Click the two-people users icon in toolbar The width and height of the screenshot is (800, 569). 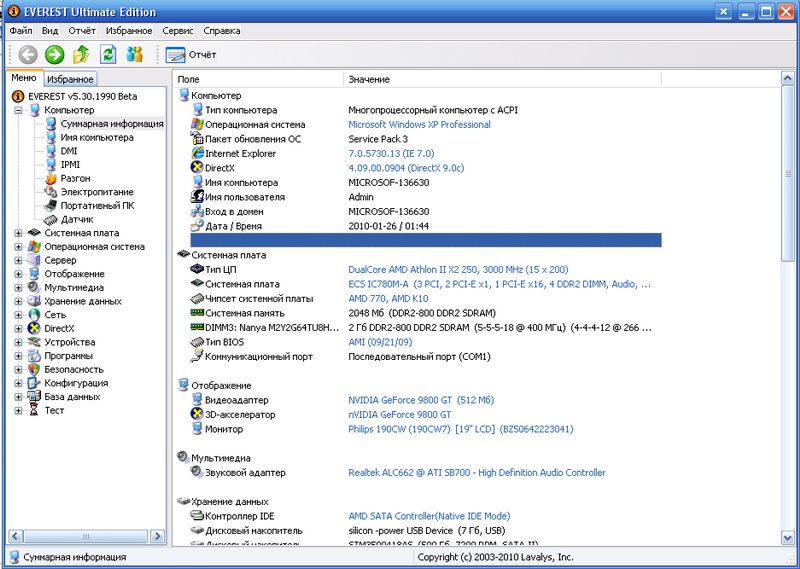[x=134, y=54]
